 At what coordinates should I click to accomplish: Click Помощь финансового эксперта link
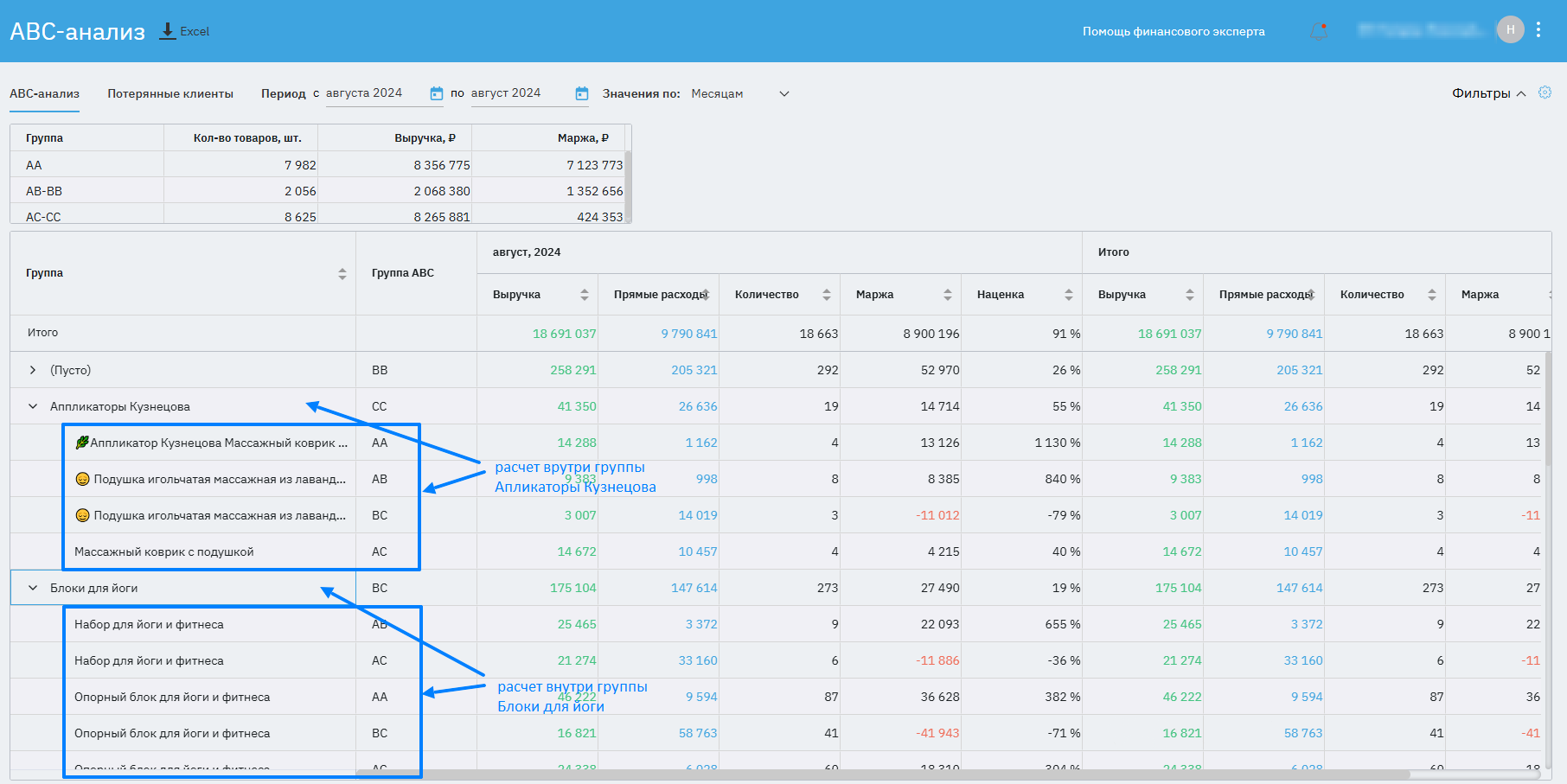pyautogui.click(x=1174, y=31)
